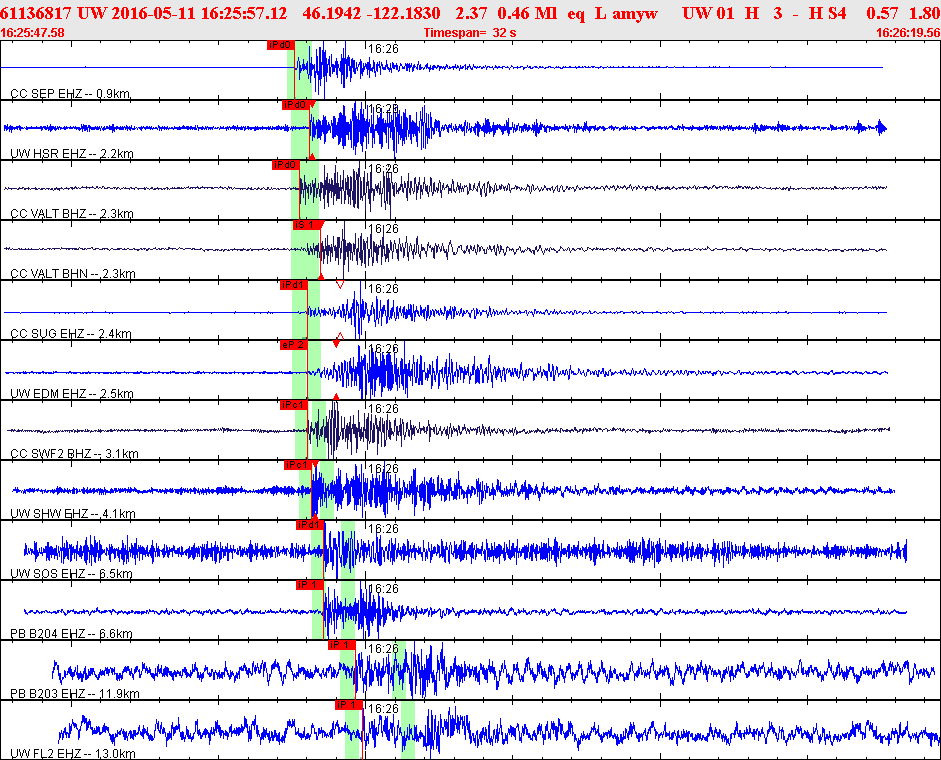Viewport: 941px width, 760px height.
Task: Click the 16:26 time mark on FL2 trace
Action: click(383, 708)
